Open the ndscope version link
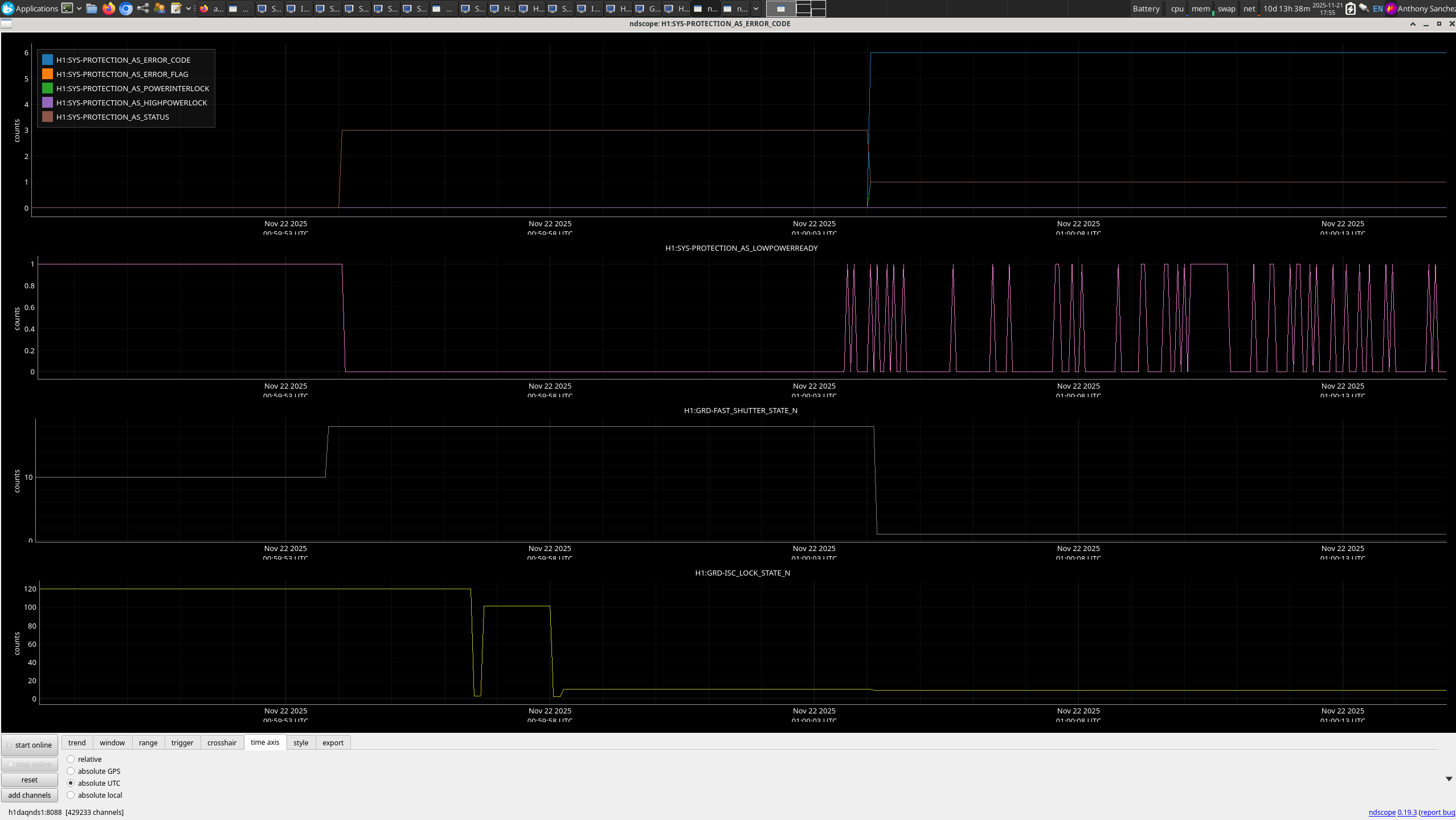1456x820 pixels. 1406,812
